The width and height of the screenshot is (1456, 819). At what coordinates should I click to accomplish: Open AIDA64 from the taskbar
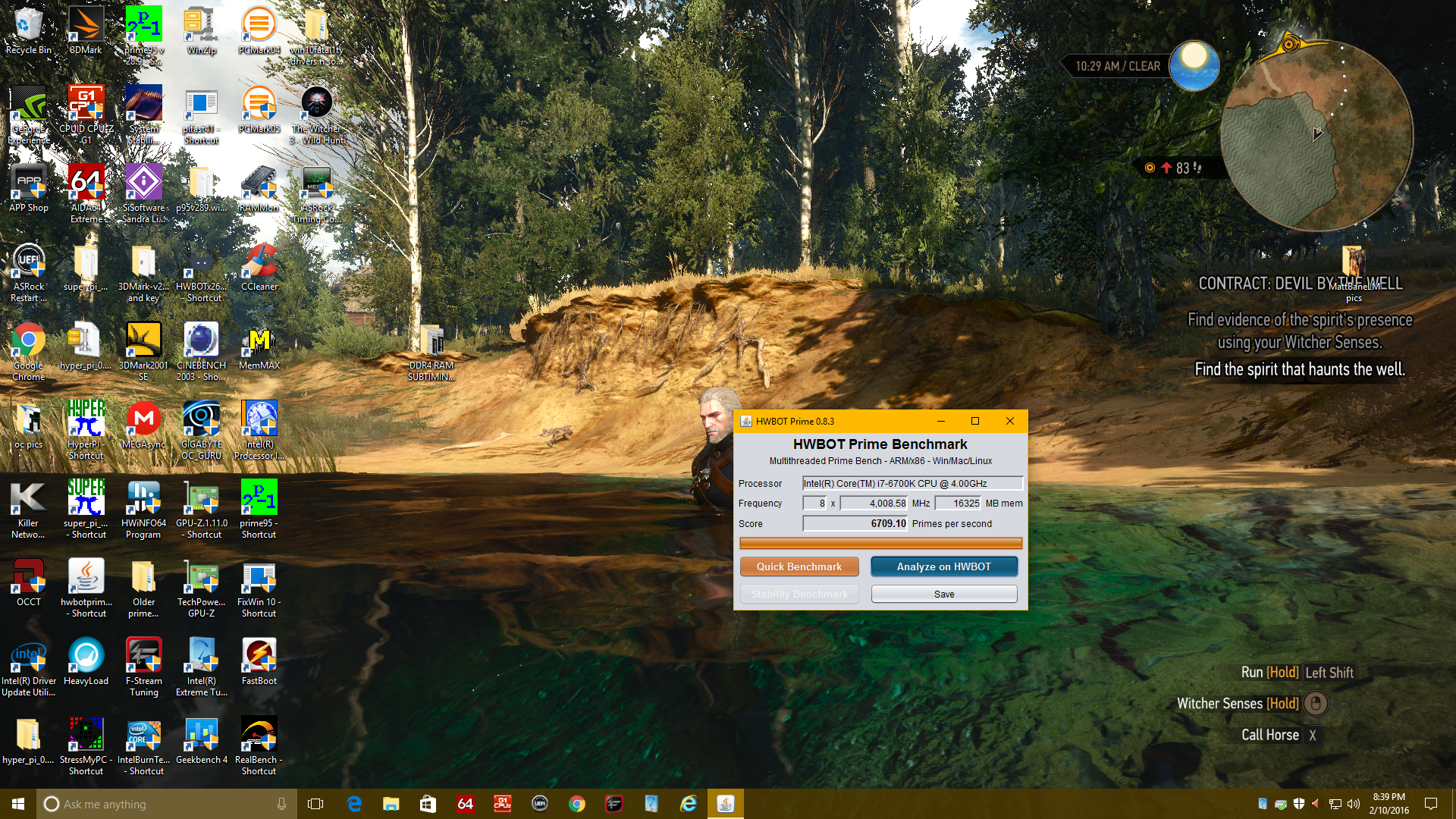465,804
